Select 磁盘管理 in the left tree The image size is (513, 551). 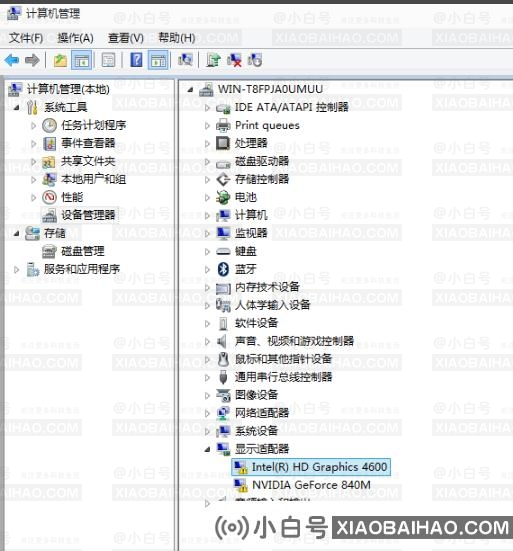pyautogui.click(x=83, y=251)
